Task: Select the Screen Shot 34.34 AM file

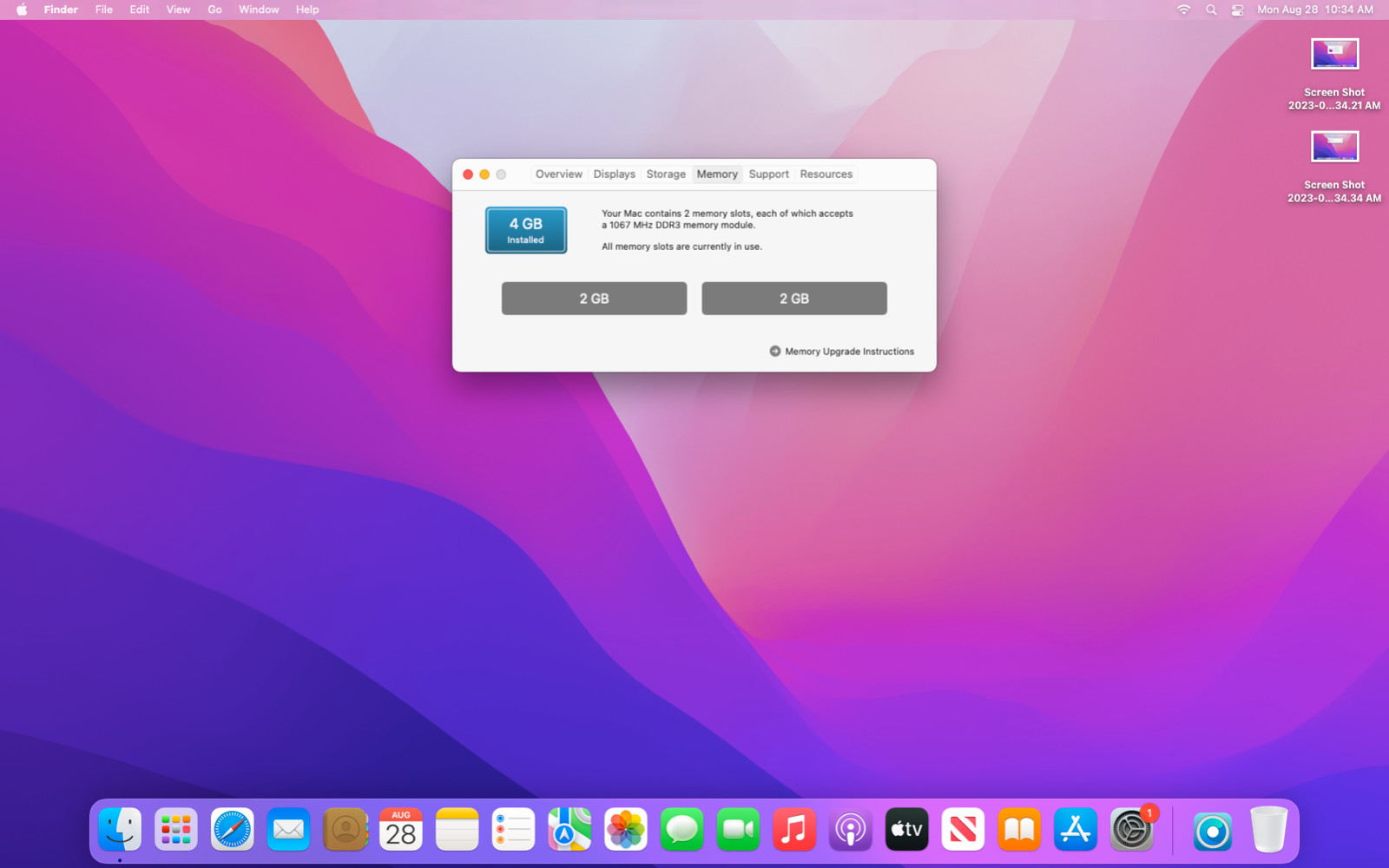Action: click(x=1334, y=168)
